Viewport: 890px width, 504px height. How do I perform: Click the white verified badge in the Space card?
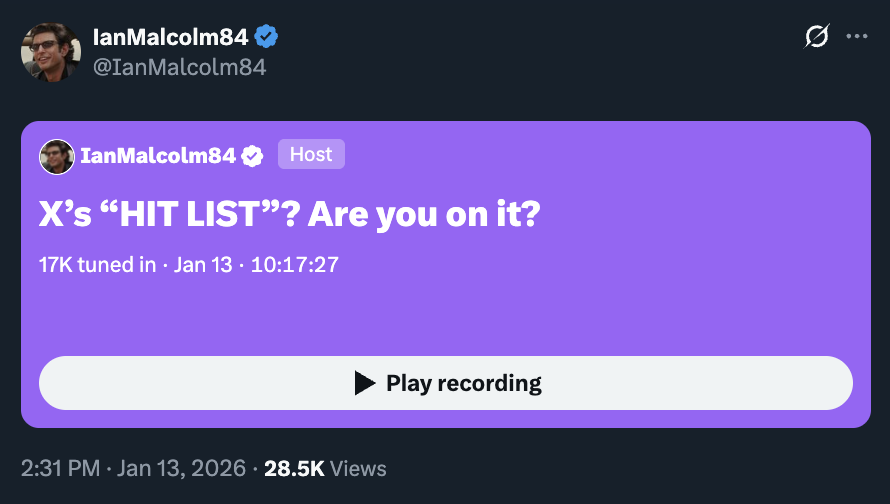253,155
